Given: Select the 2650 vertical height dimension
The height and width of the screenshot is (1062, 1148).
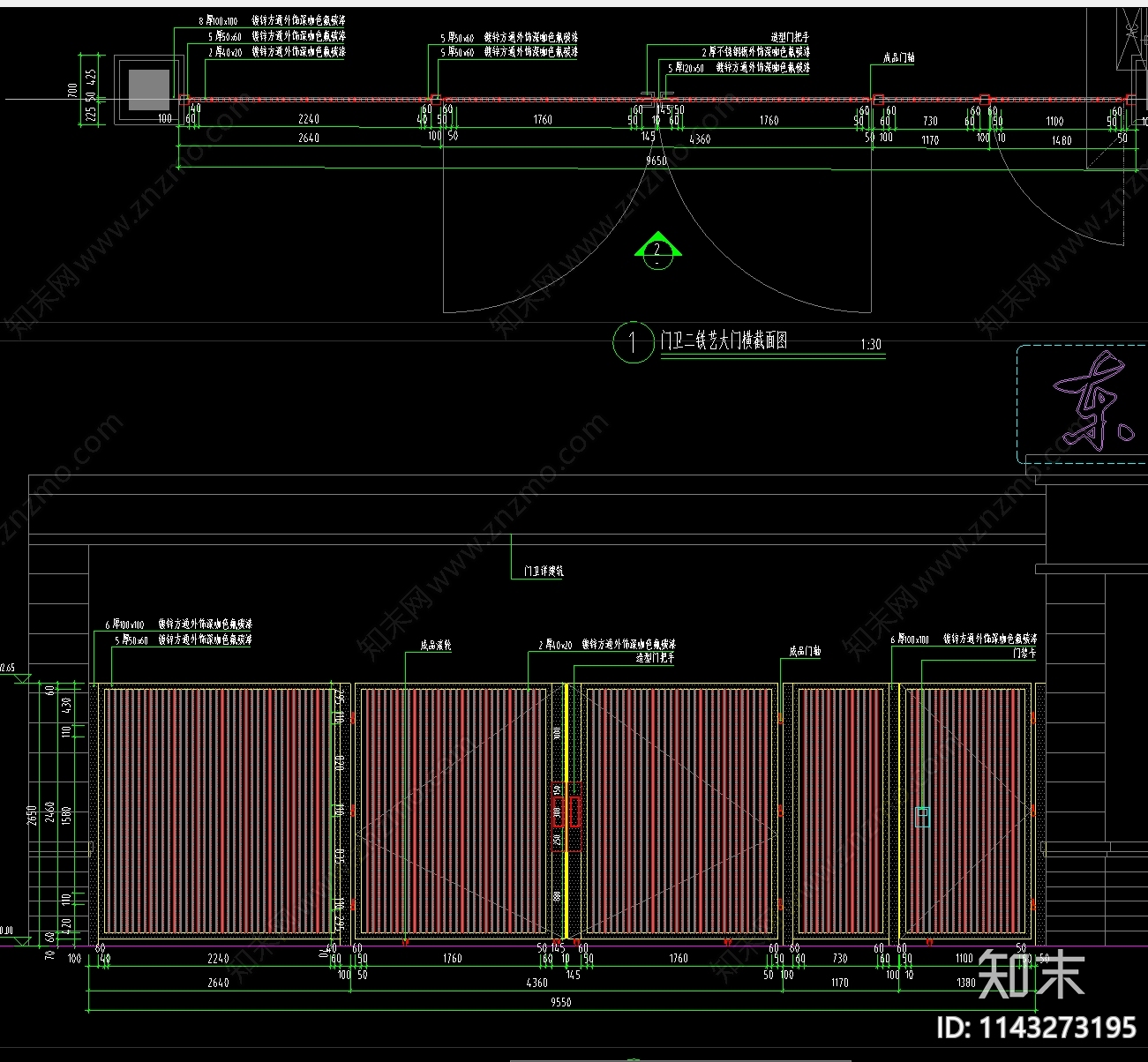Looking at the screenshot, I should click(x=33, y=813).
